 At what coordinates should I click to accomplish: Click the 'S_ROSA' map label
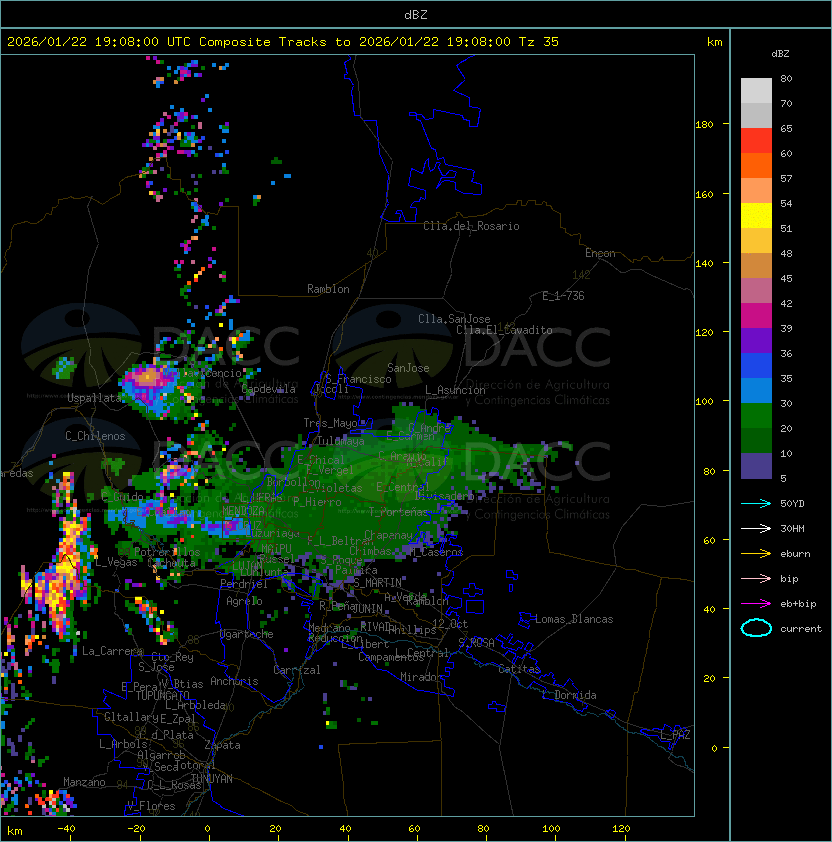pos(476,643)
